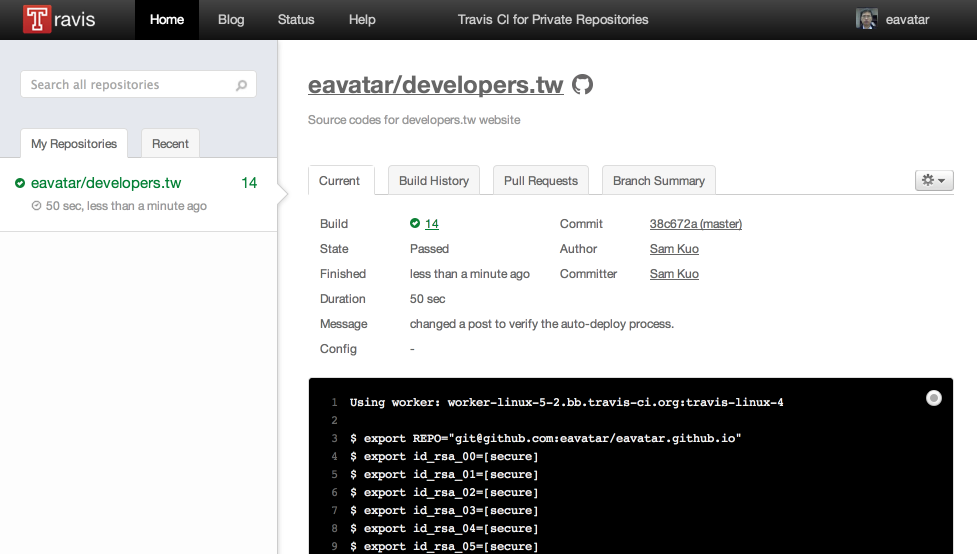
Task: Select eavatar/developers.tw in the sidebar list
Action: click(106, 183)
